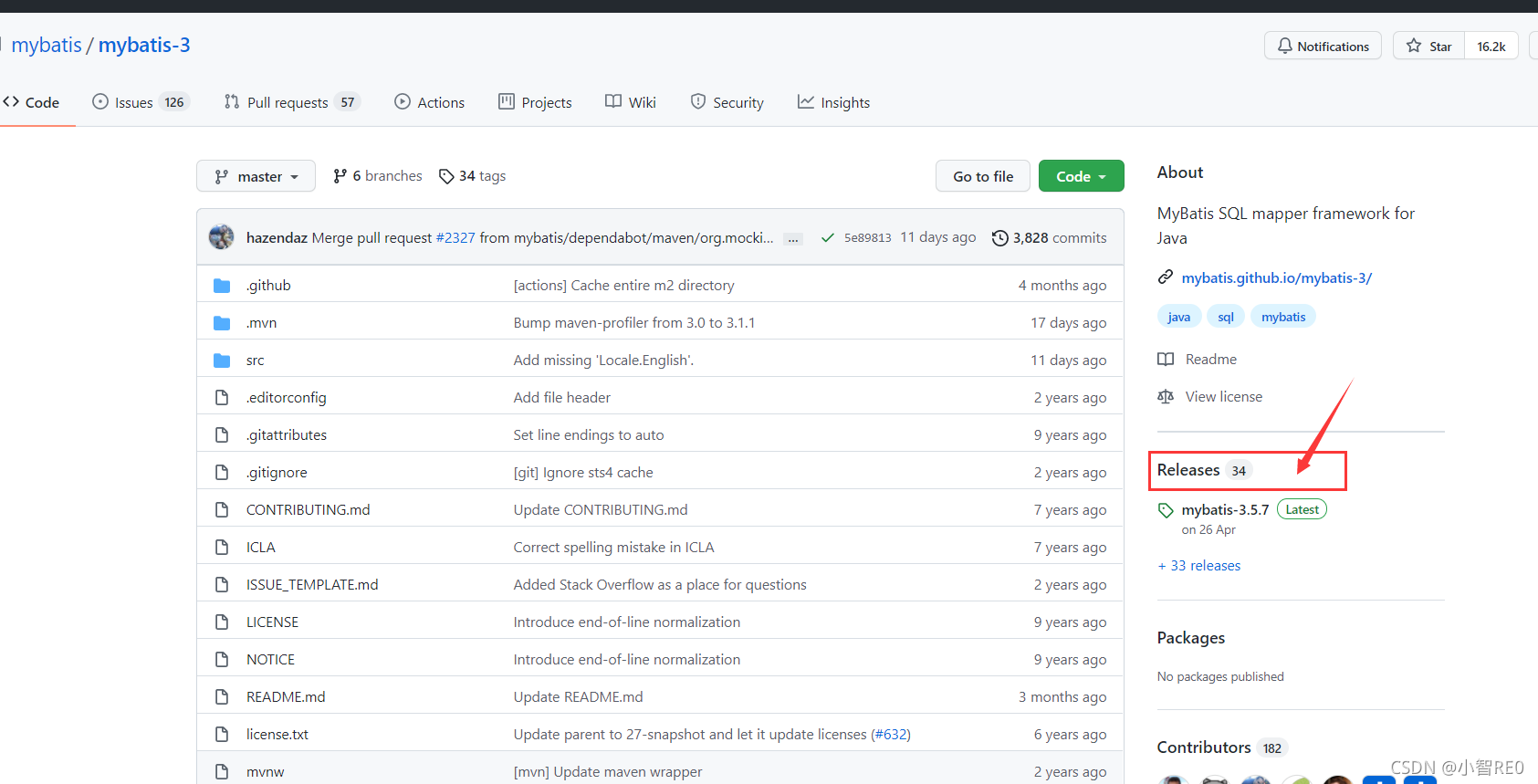Click the Readme book icon
1538x784 pixels.
(x=1166, y=360)
